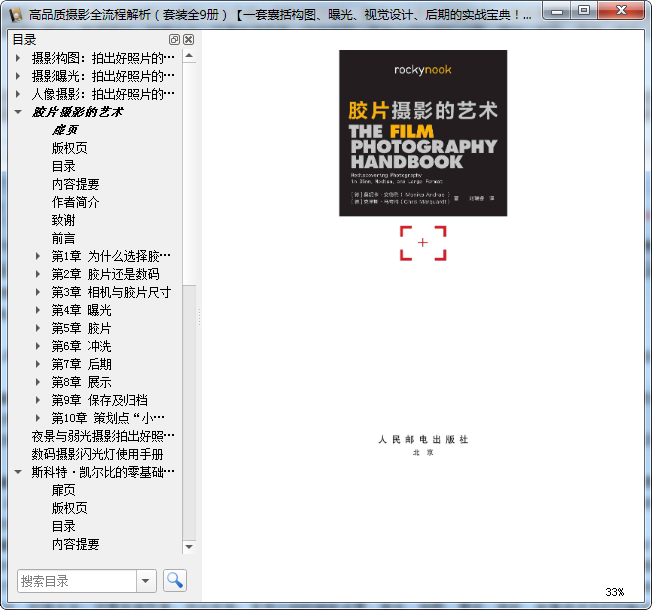The image size is (652, 610).
Task: Select 第8章 展示 chapter title
Action: pos(82,382)
